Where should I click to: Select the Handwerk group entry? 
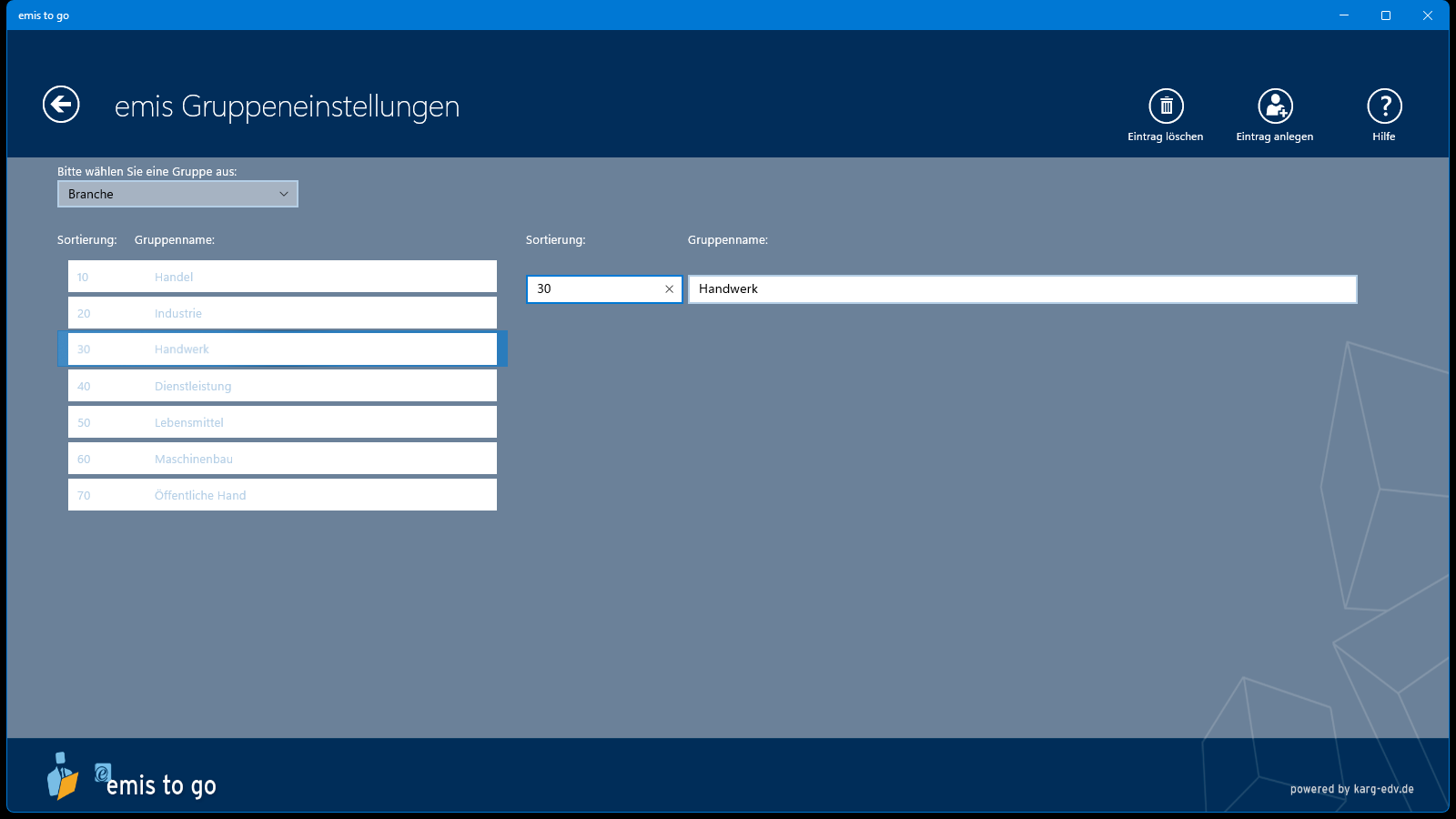click(282, 349)
